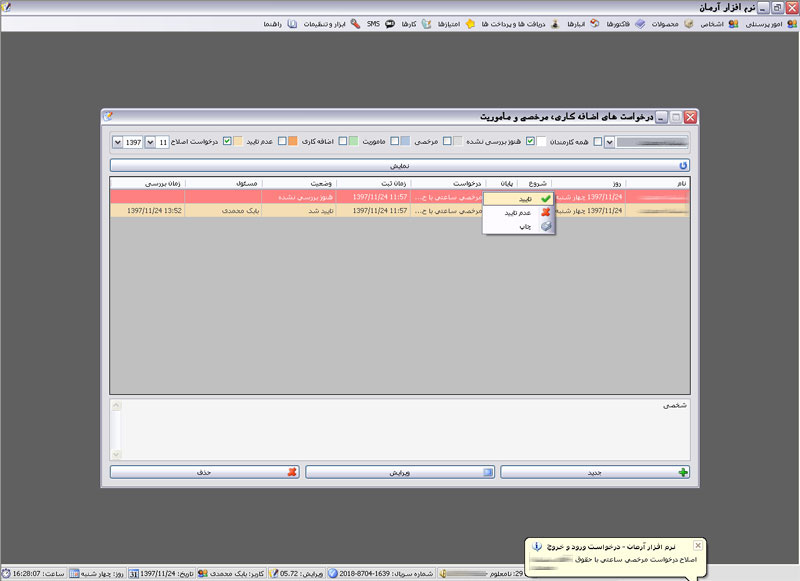The width and height of the screenshot is (800, 581).
Task: Click the فاکتورها invoices icon
Action: tap(640, 24)
